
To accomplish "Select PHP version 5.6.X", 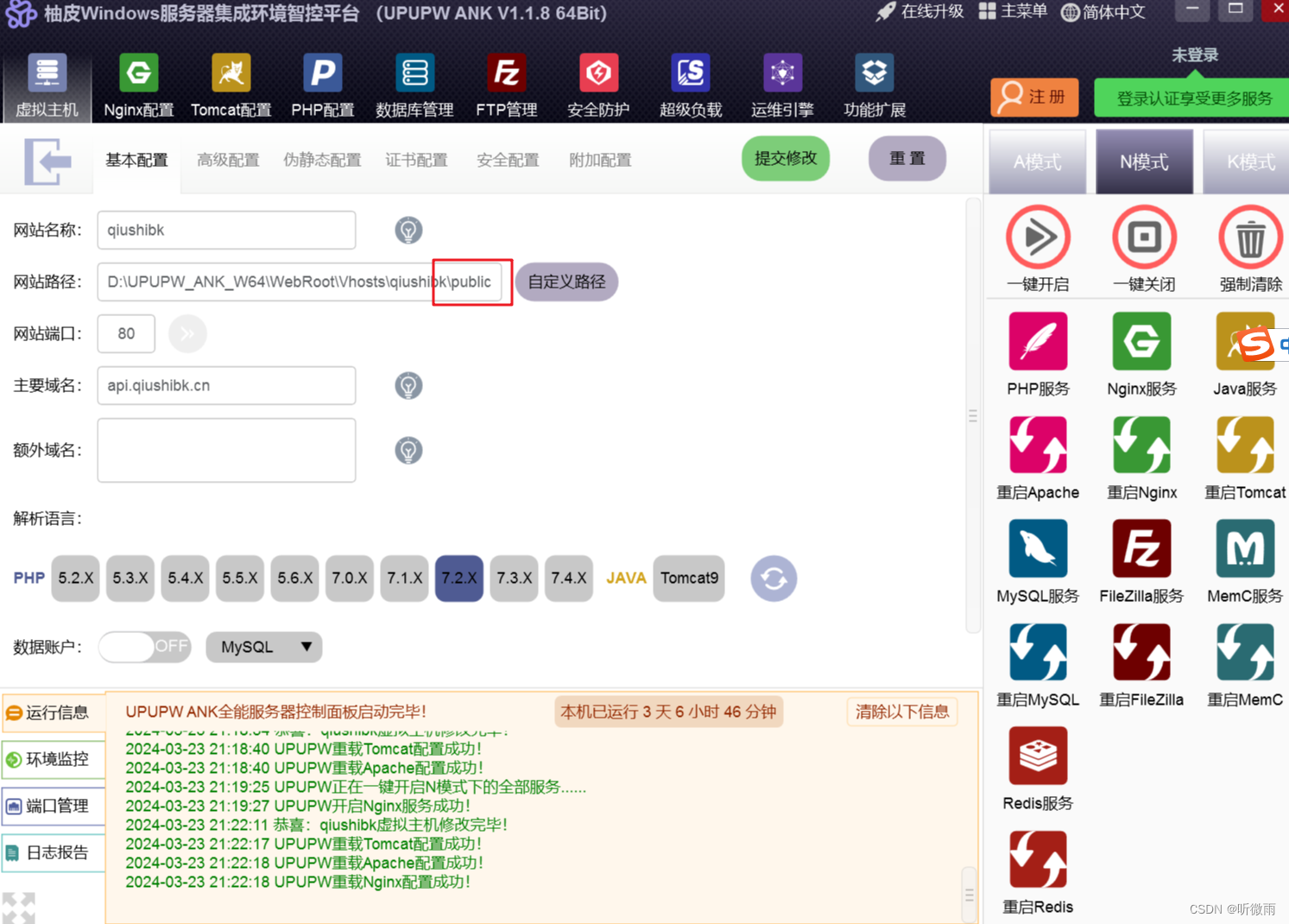I will [295, 578].
